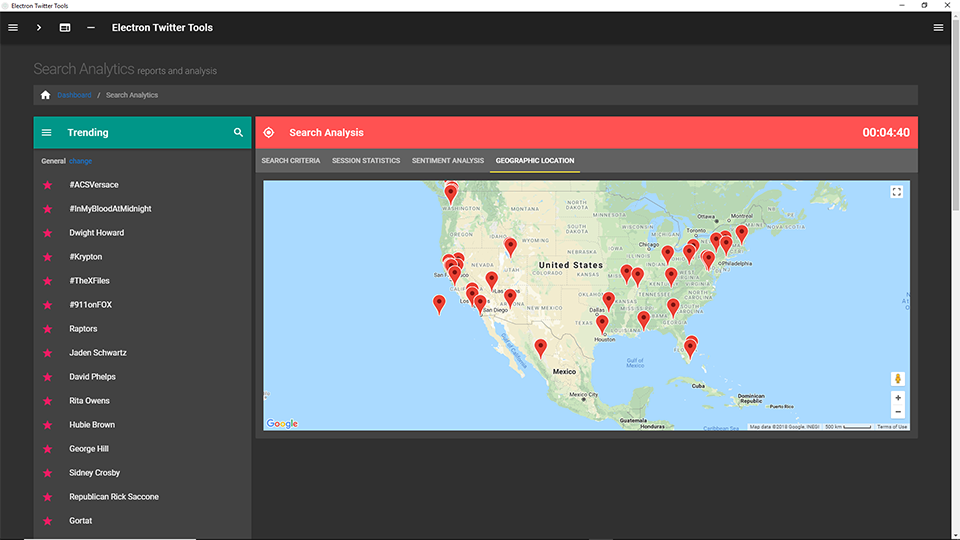
Task: Click the star next to #InMyBloodAtMidnight
Action: 48,209
